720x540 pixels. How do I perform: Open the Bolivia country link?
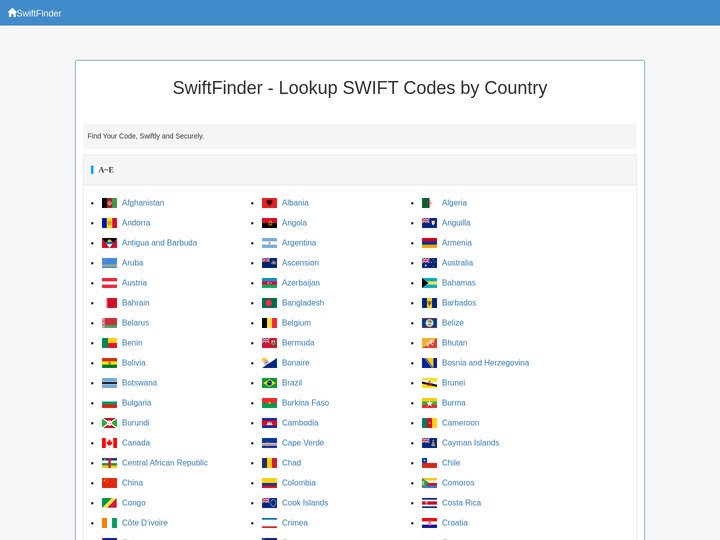point(134,363)
